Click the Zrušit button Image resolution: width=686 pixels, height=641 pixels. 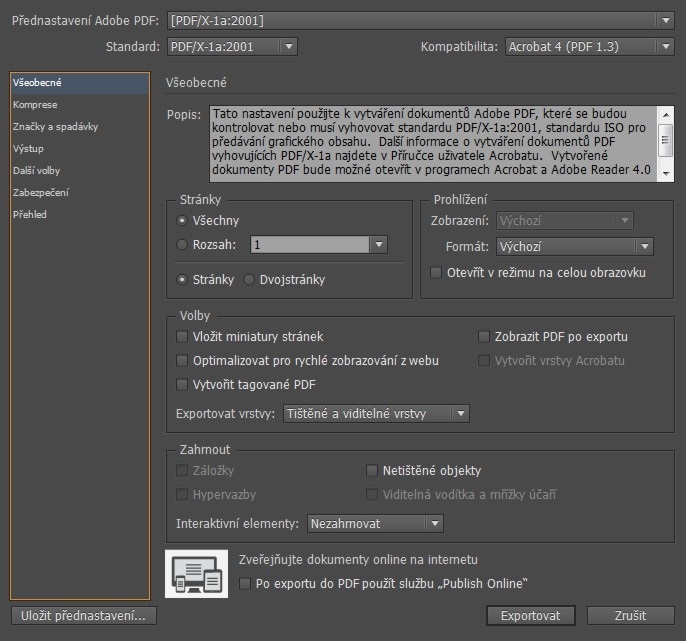[x=630, y=616]
